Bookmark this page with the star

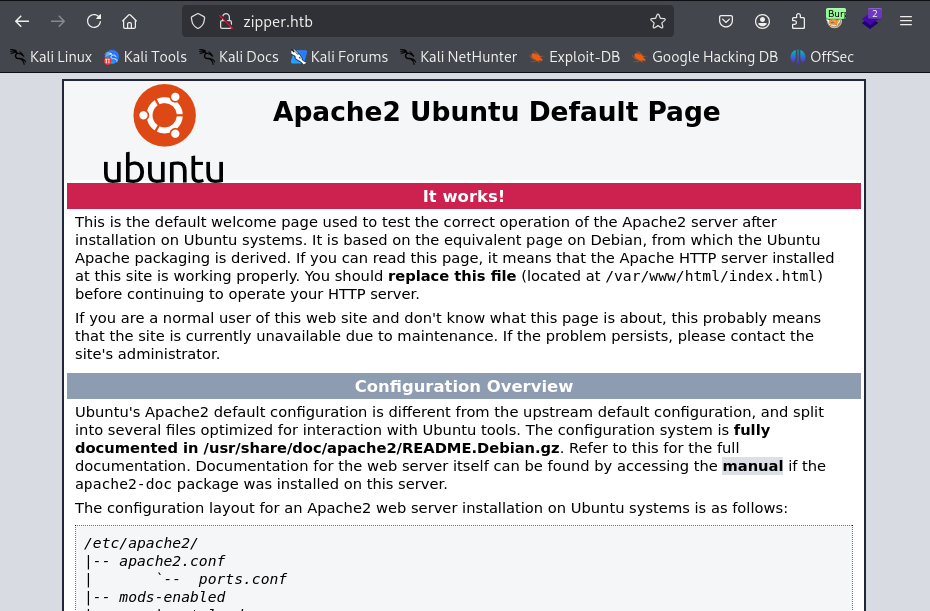pos(657,22)
